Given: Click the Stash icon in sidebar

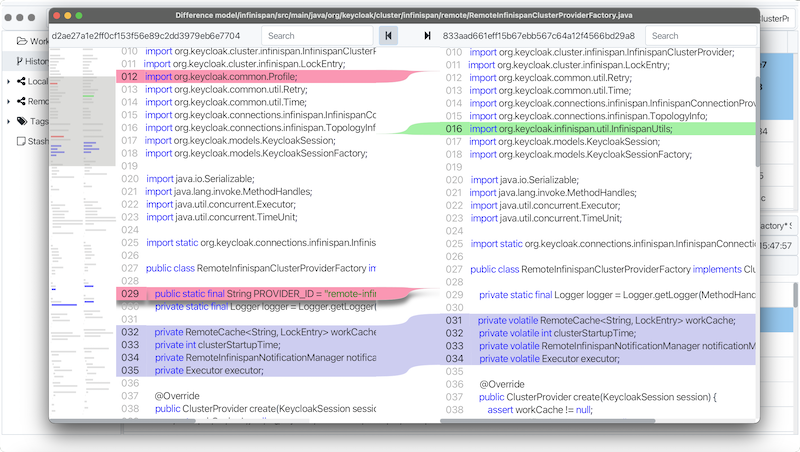Looking at the screenshot, I should [x=21, y=141].
